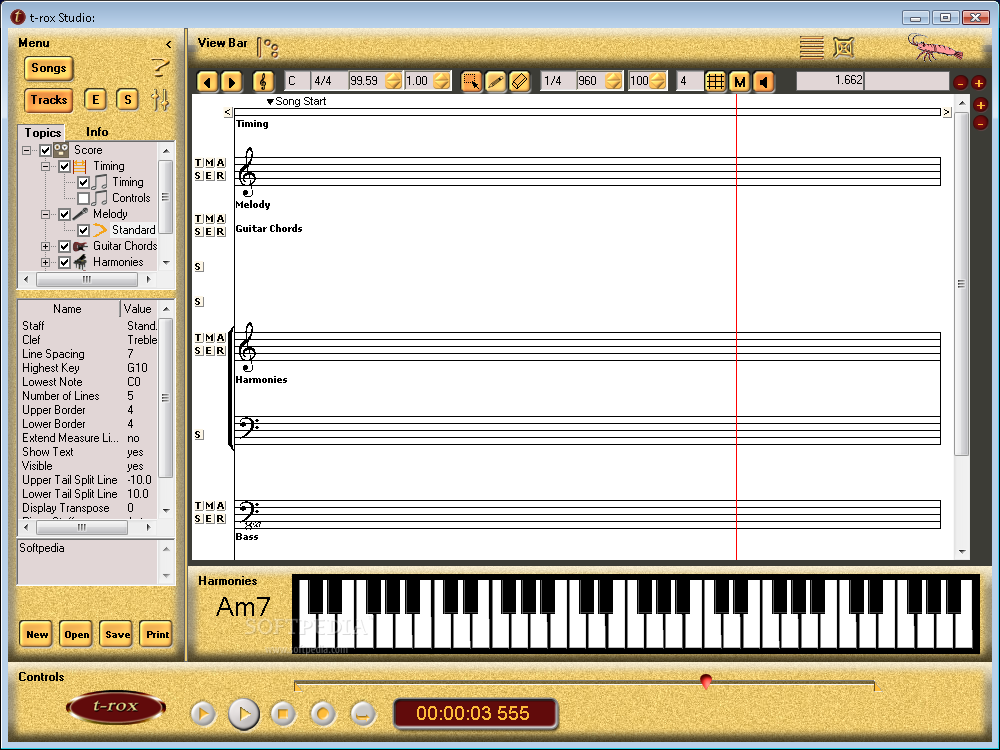Toggle the M button of the Melody track
Image resolution: width=1000 pixels, height=750 pixels.
(210, 163)
